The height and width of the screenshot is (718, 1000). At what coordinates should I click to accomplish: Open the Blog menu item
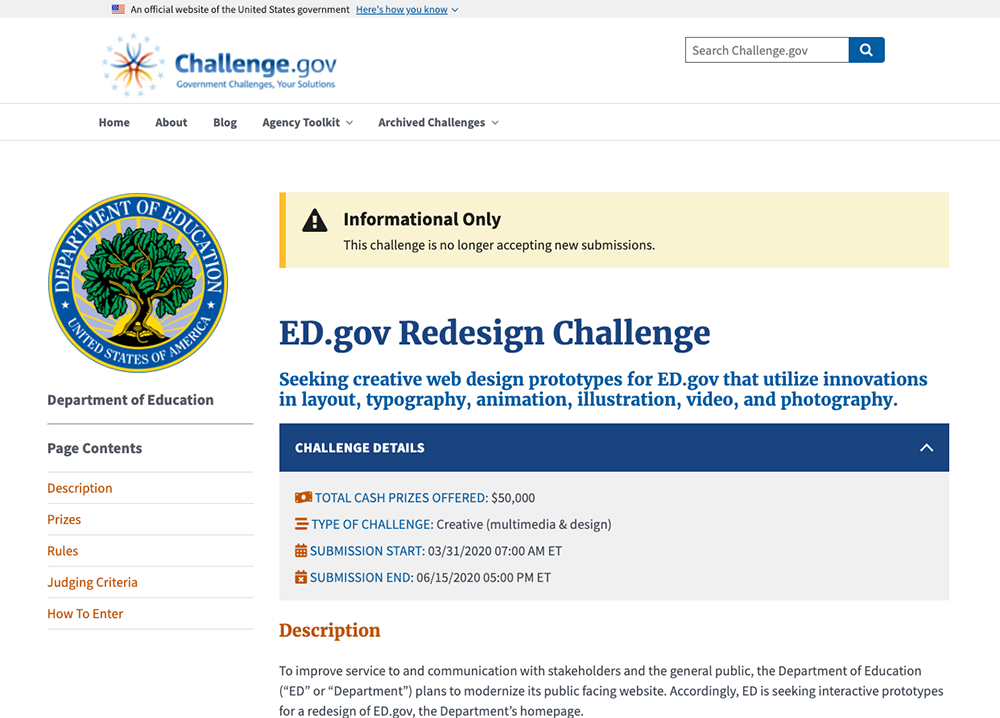225,122
